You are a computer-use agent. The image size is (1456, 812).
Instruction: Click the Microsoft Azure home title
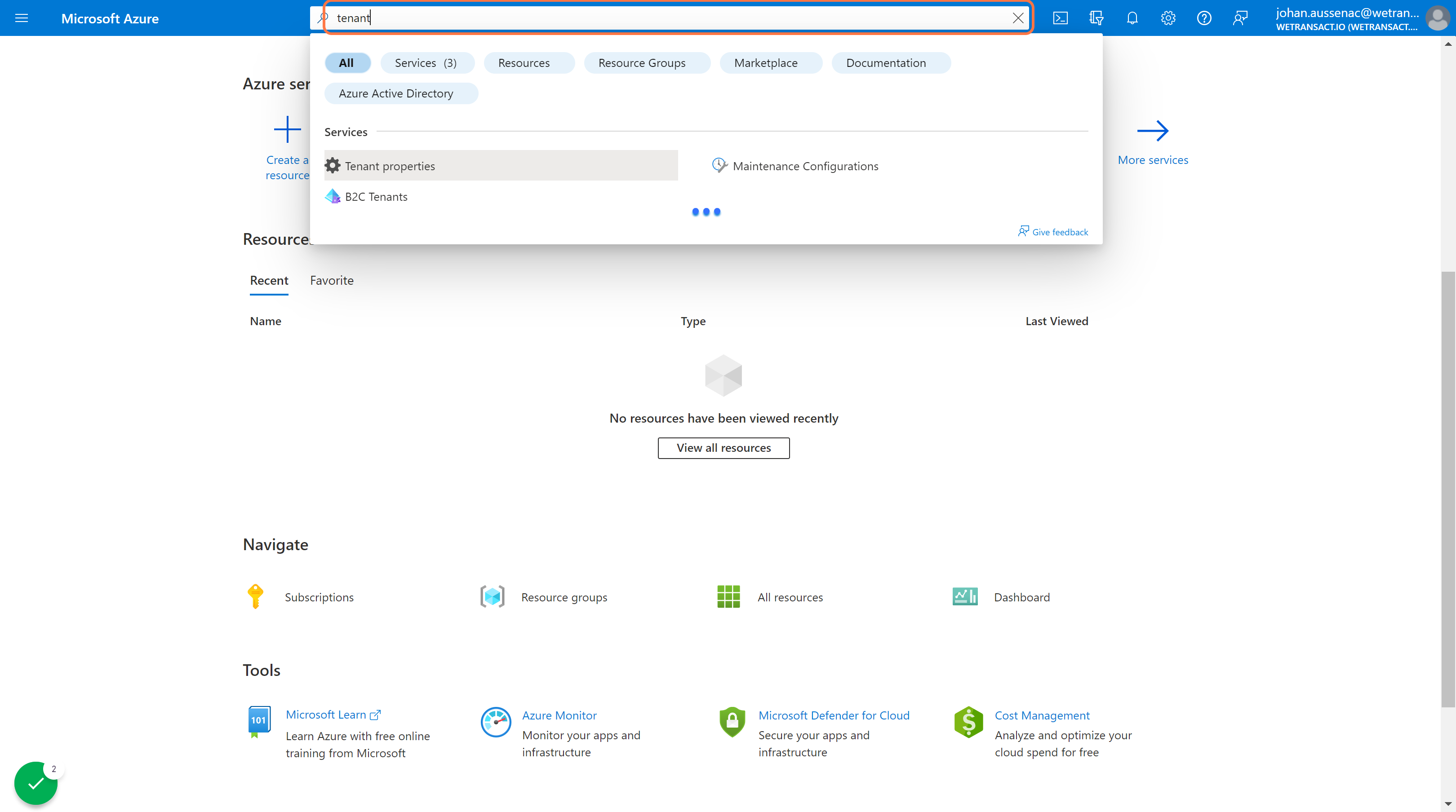[110, 18]
